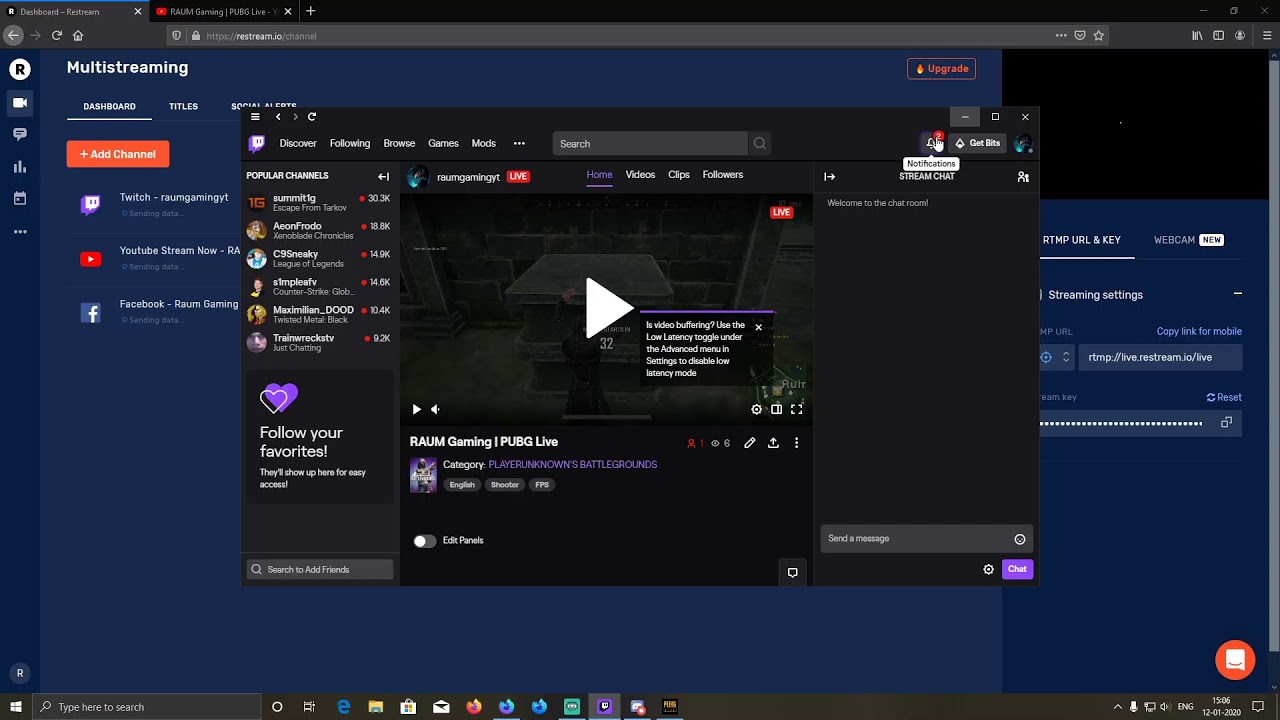Edit stream info with pencil icon

point(749,443)
